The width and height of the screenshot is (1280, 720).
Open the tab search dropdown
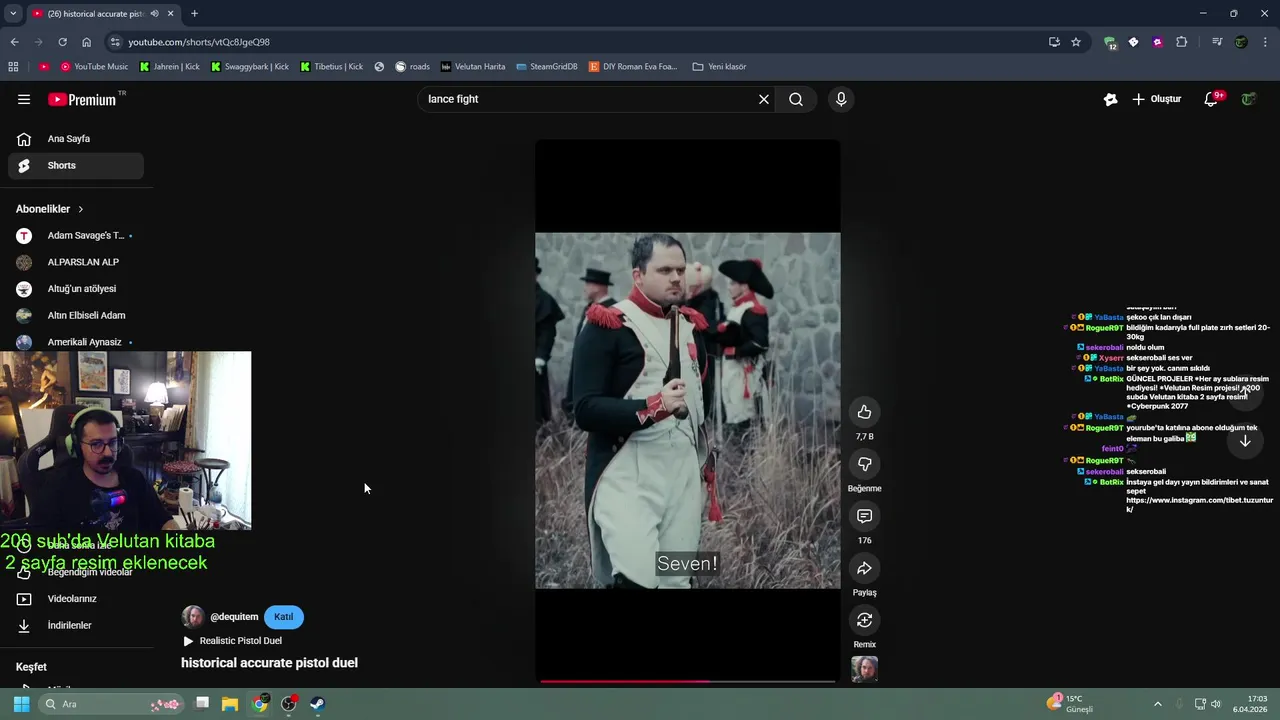[13, 13]
